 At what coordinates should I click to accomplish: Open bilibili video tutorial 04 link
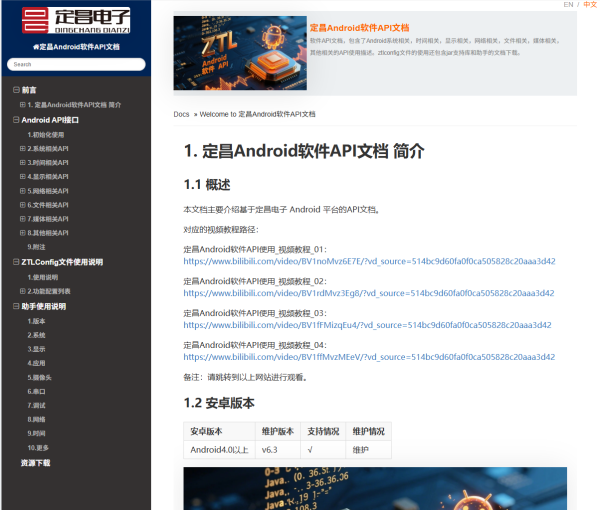pyautogui.click(x=369, y=357)
